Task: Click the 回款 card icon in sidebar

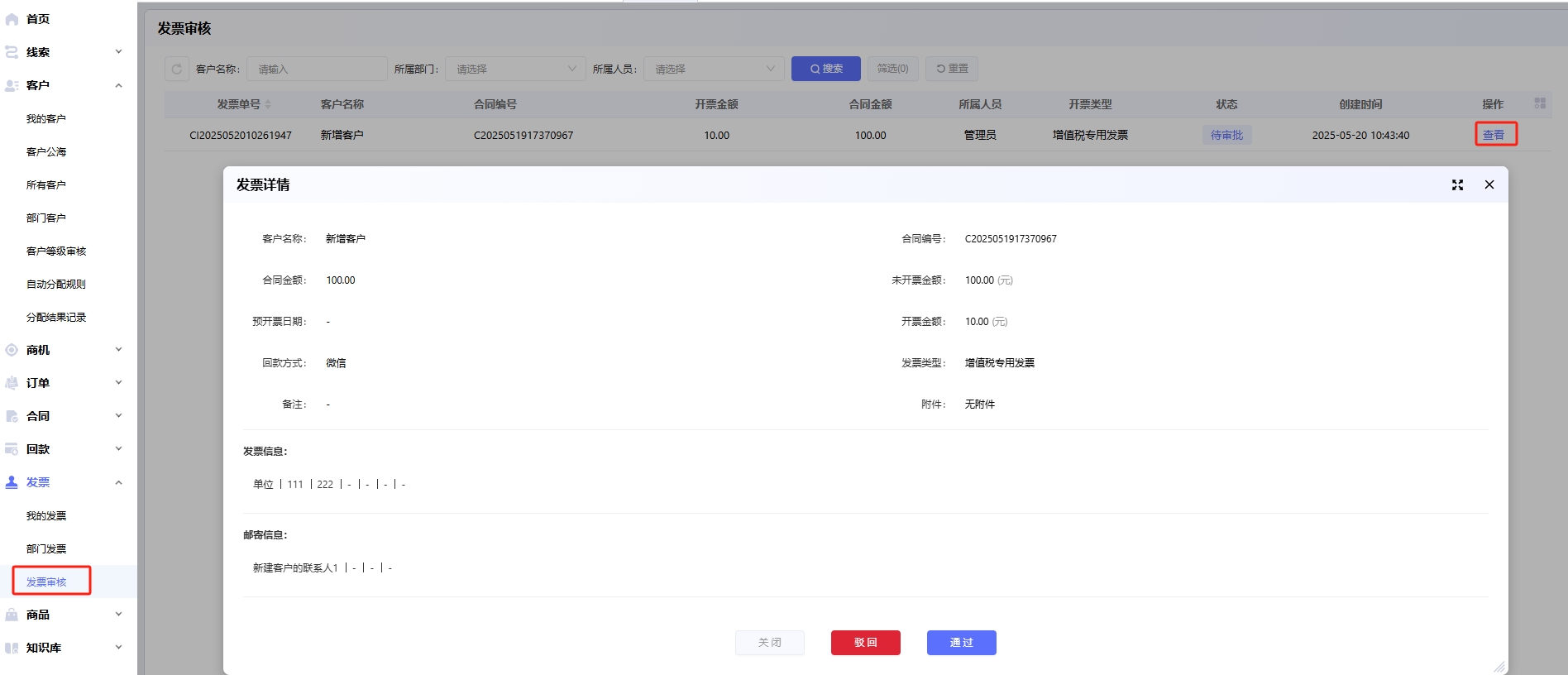Action: 12,449
